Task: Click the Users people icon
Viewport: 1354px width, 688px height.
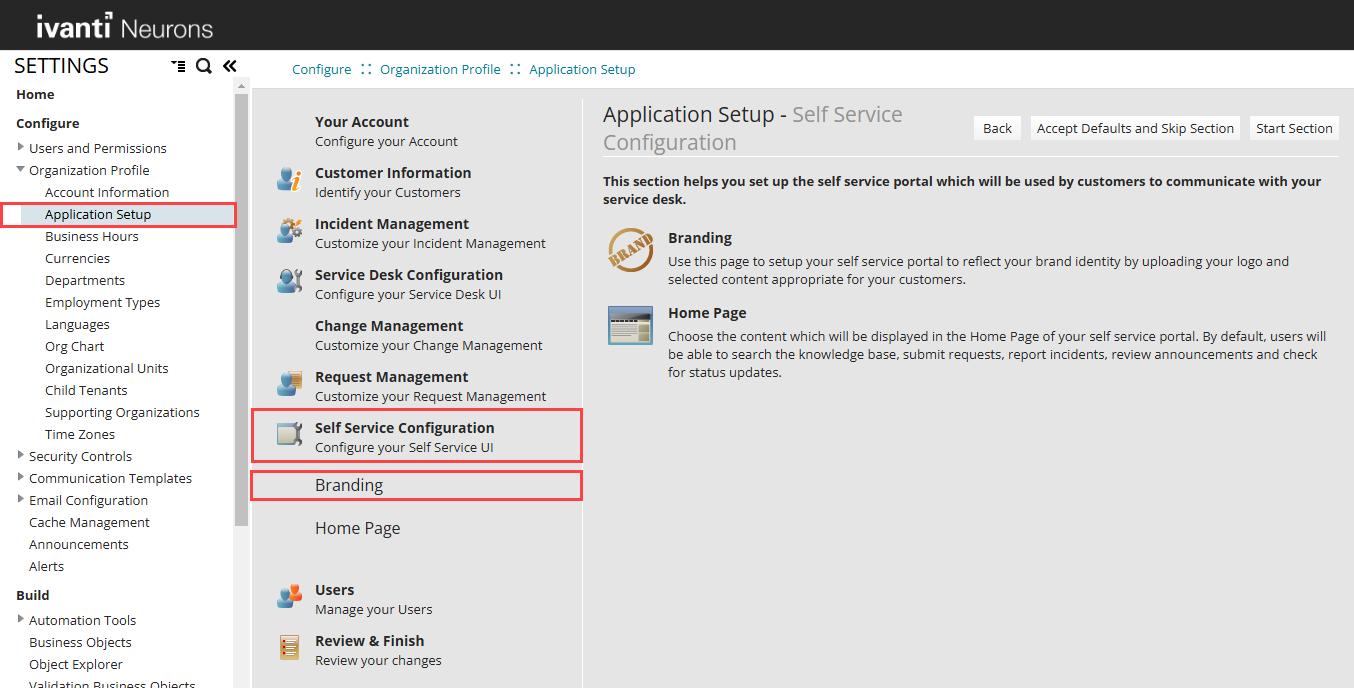Action: point(289,597)
